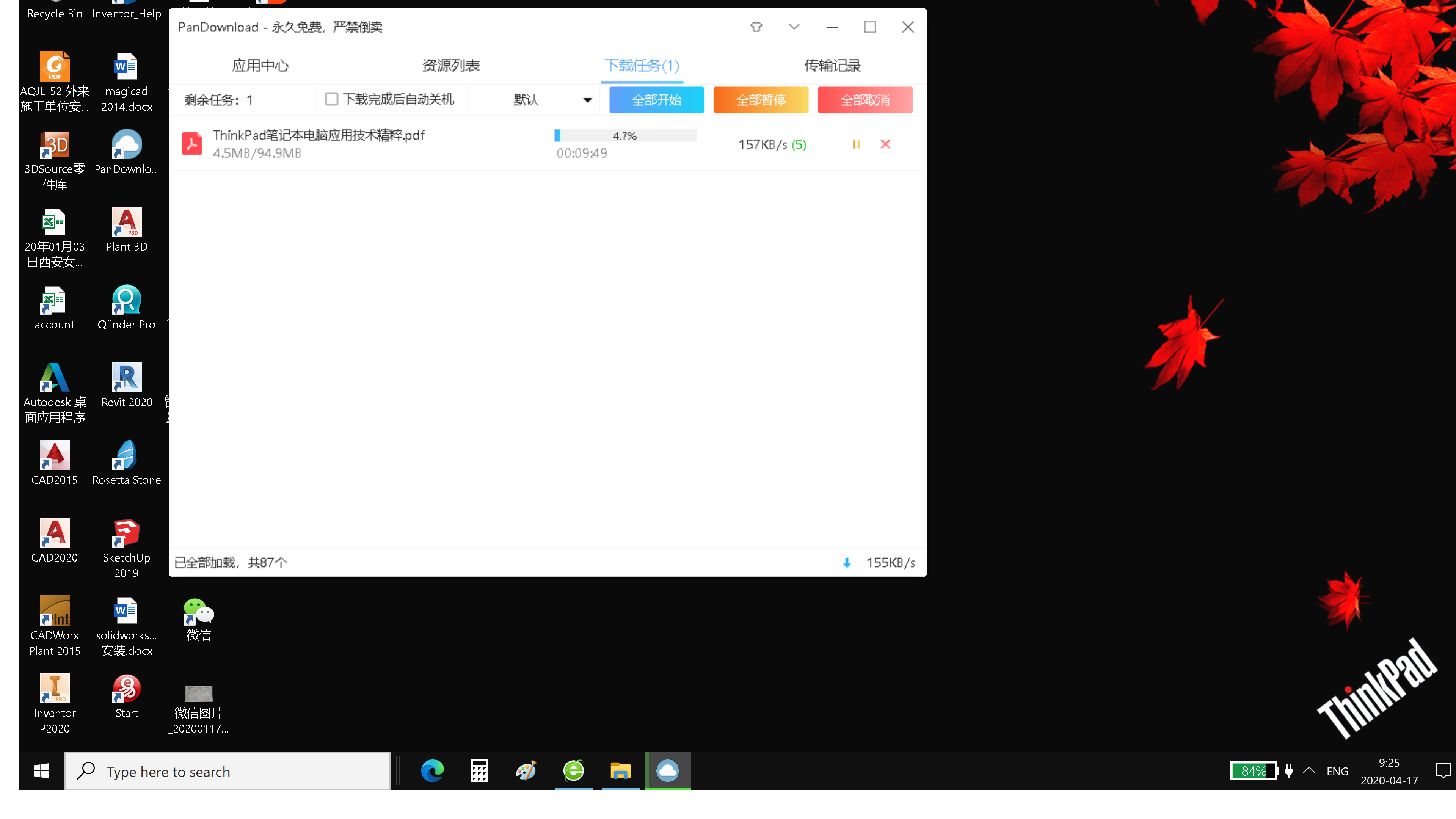Open the Paint palette taskbar icon
Viewport: 1456px width, 819px height.
point(526,771)
